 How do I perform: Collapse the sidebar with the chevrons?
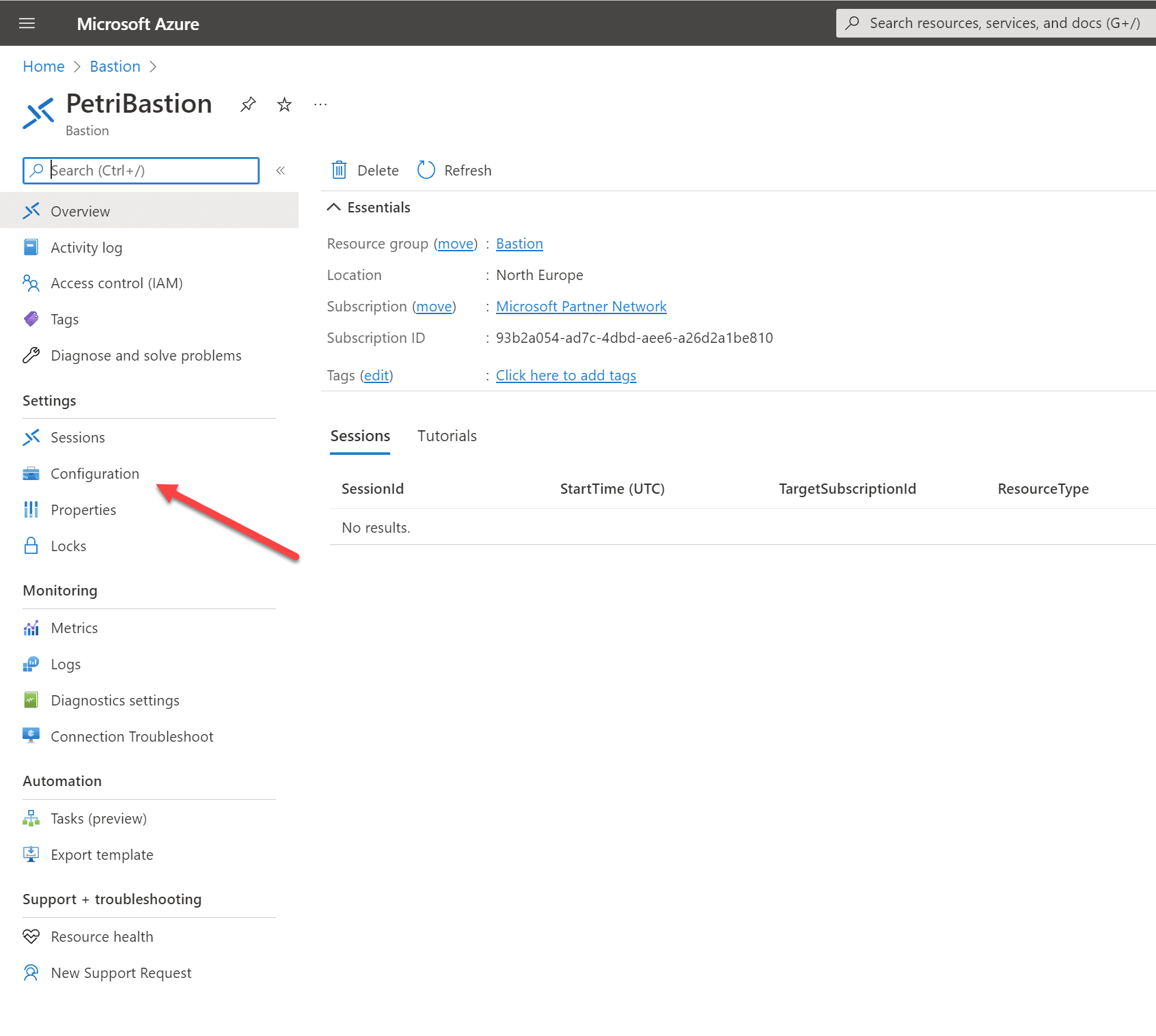click(280, 171)
